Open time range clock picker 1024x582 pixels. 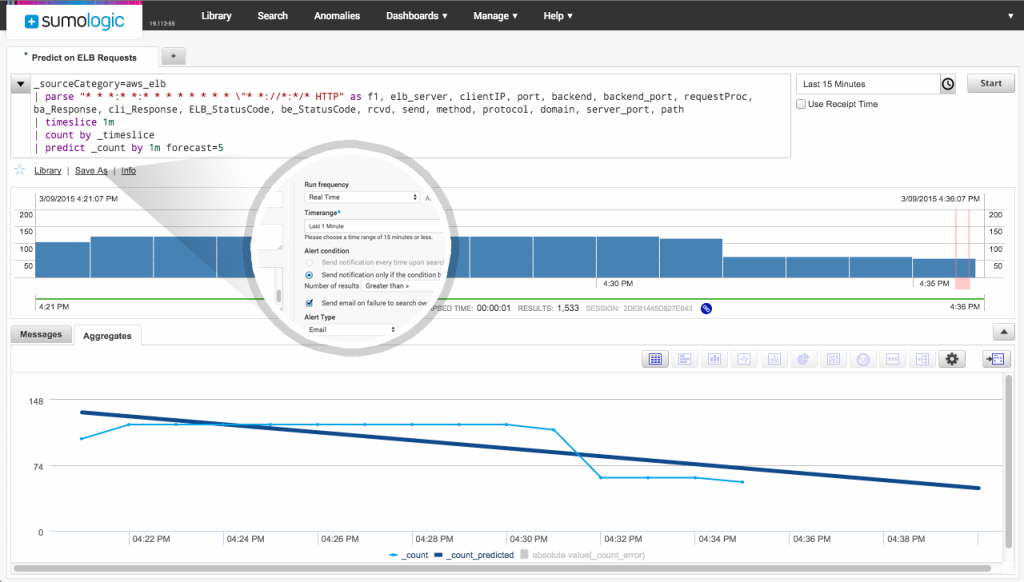tap(948, 84)
